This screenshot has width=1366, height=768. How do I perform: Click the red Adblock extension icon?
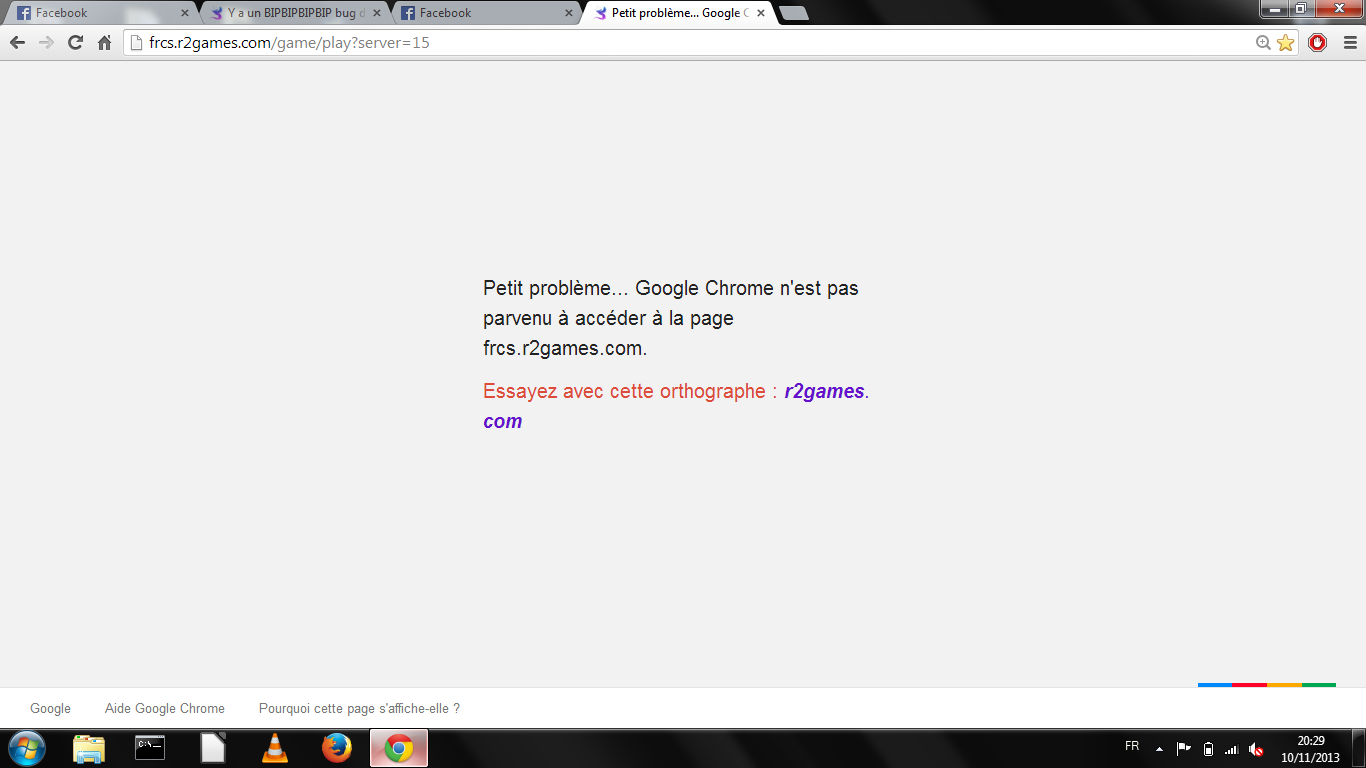pos(1317,43)
